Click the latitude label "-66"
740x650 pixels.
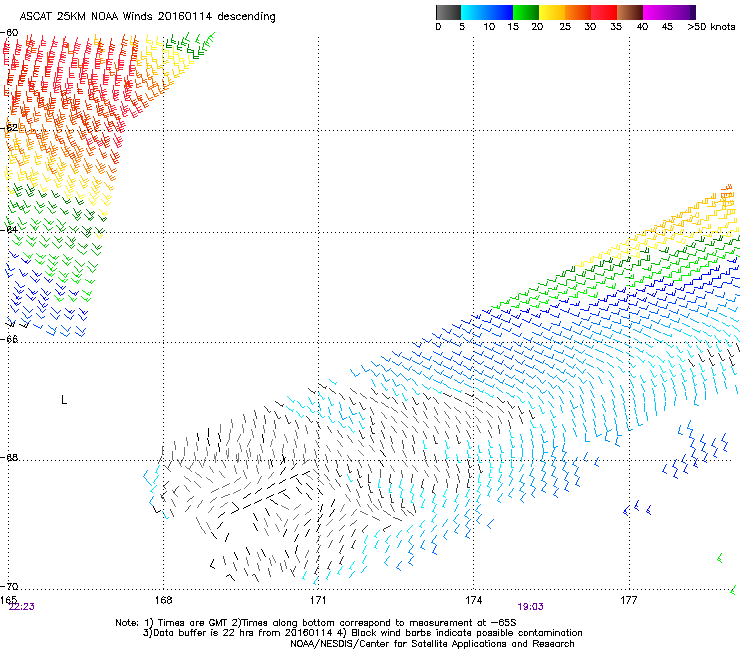click(x=9, y=339)
